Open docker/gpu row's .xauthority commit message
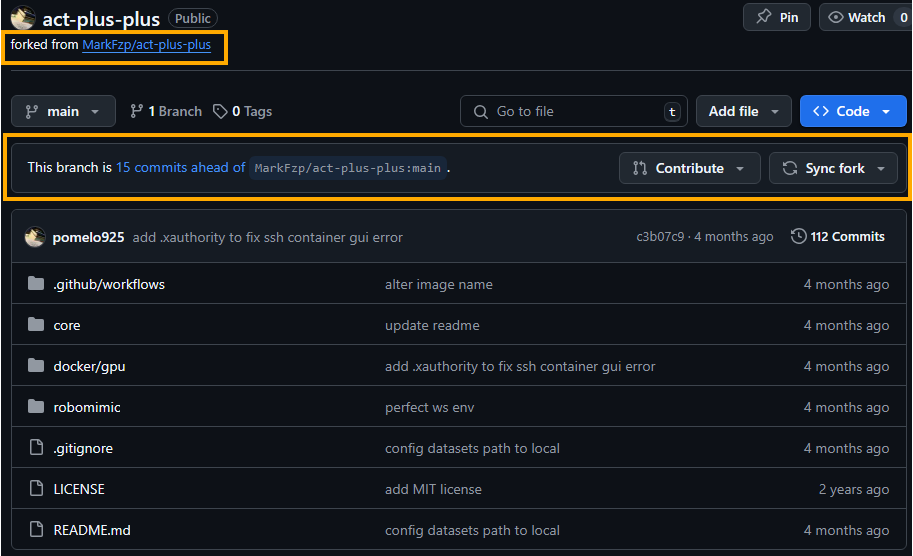Image resolution: width=913 pixels, height=556 pixels. click(520, 366)
